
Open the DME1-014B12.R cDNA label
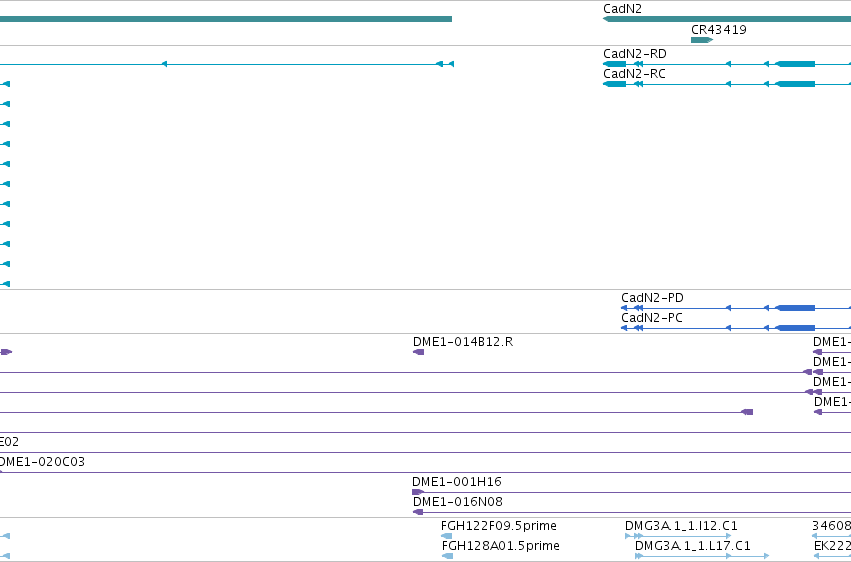click(463, 342)
